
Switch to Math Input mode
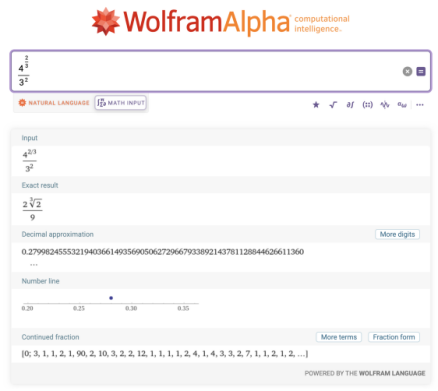(121, 103)
